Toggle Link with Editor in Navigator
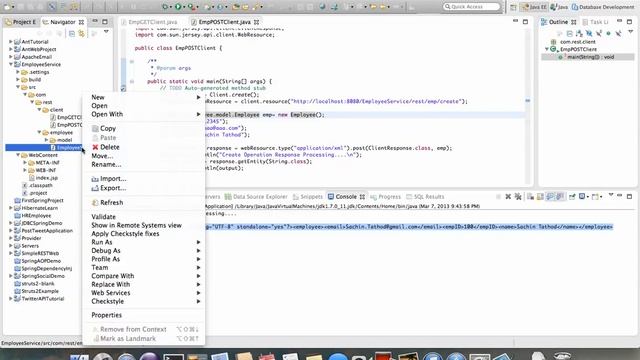The image size is (640, 360). point(82,33)
